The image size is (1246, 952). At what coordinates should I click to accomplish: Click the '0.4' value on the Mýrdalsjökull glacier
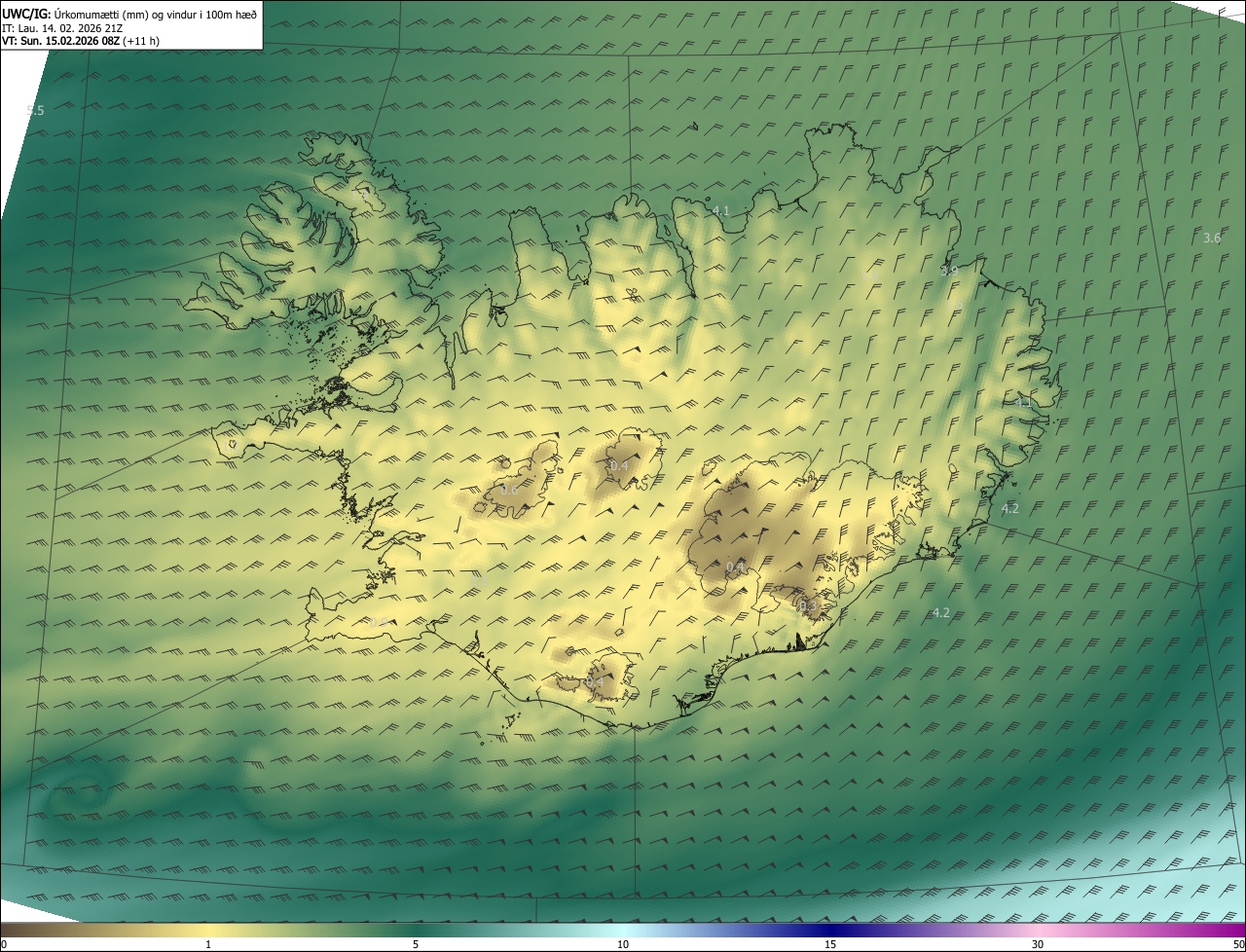click(595, 682)
